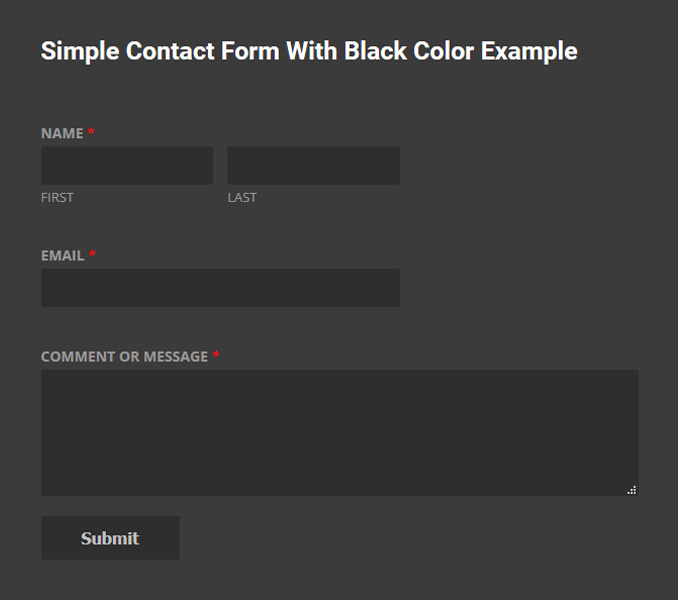Click the First name input field

pyautogui.click(x=127, y=166)
